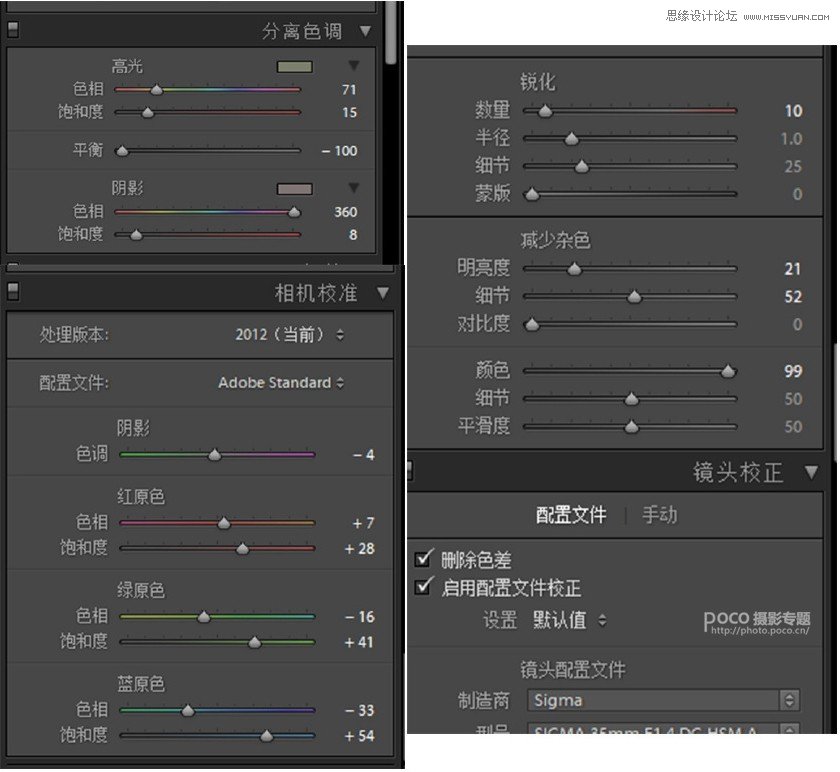Switch to the 配置文件 tab
Viewport: 840px width, 772px height.
pos(571,515)
